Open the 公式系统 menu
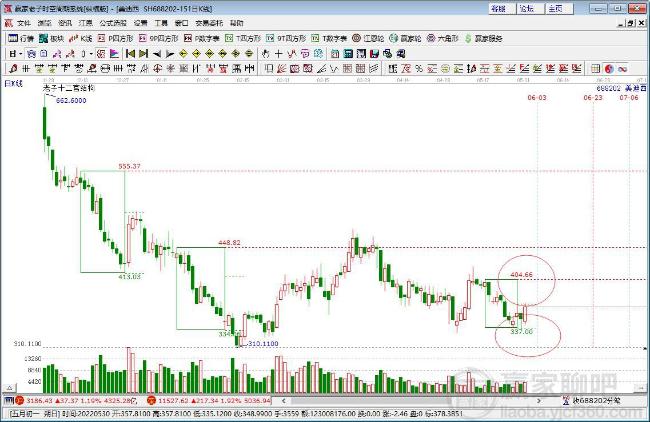650x422 pixels. tap(113, 23)
